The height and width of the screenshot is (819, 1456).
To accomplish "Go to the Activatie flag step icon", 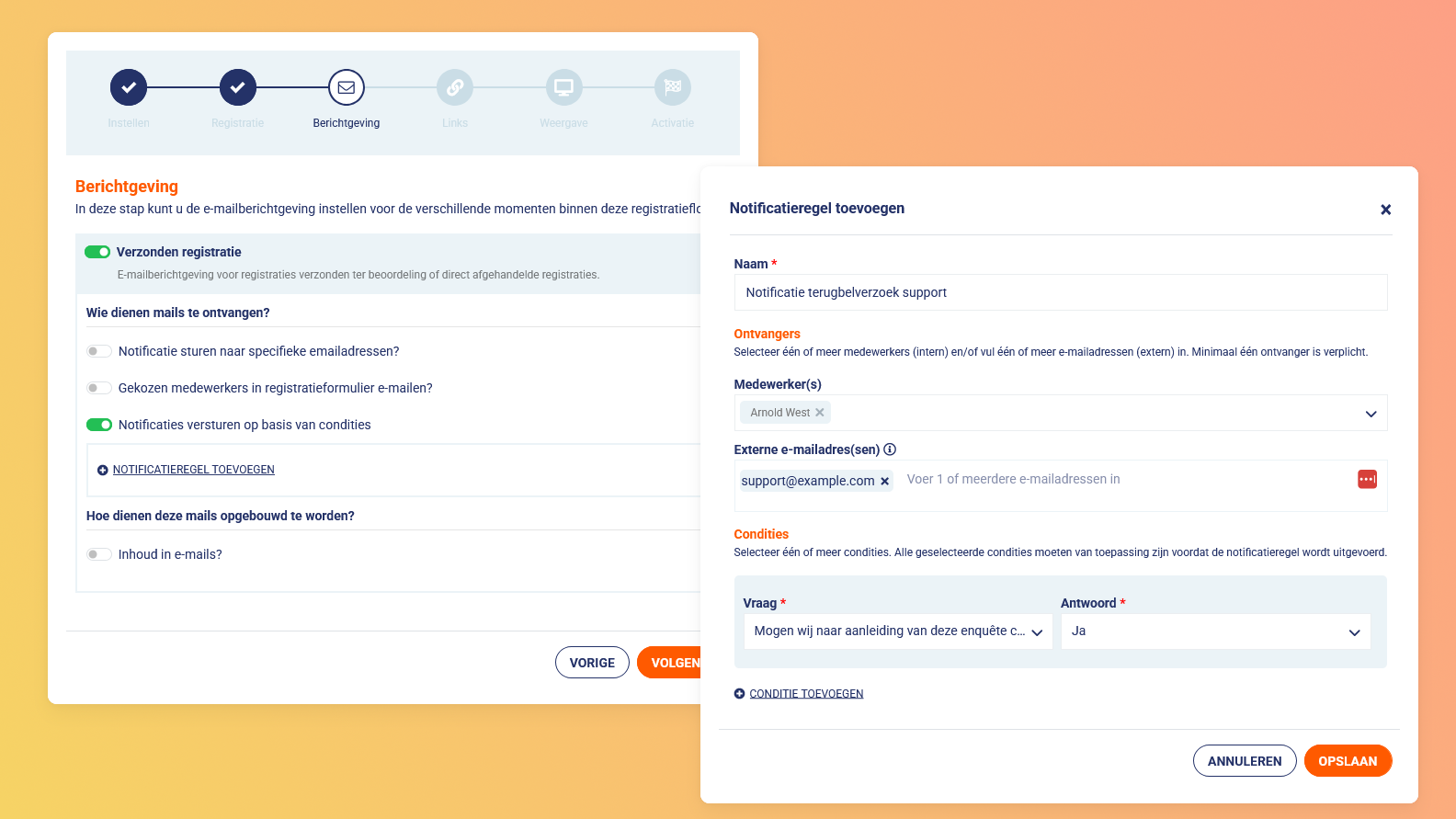I will coord(673,87).
